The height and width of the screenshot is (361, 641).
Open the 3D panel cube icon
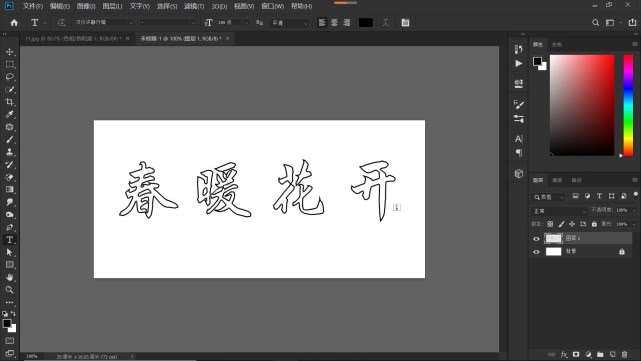point(519,174)
